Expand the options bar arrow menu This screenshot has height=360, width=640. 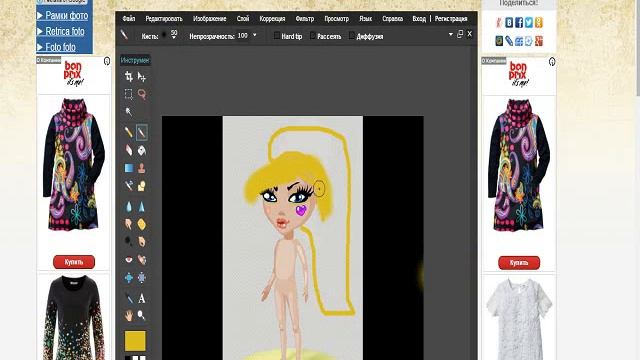pos(451,35)
